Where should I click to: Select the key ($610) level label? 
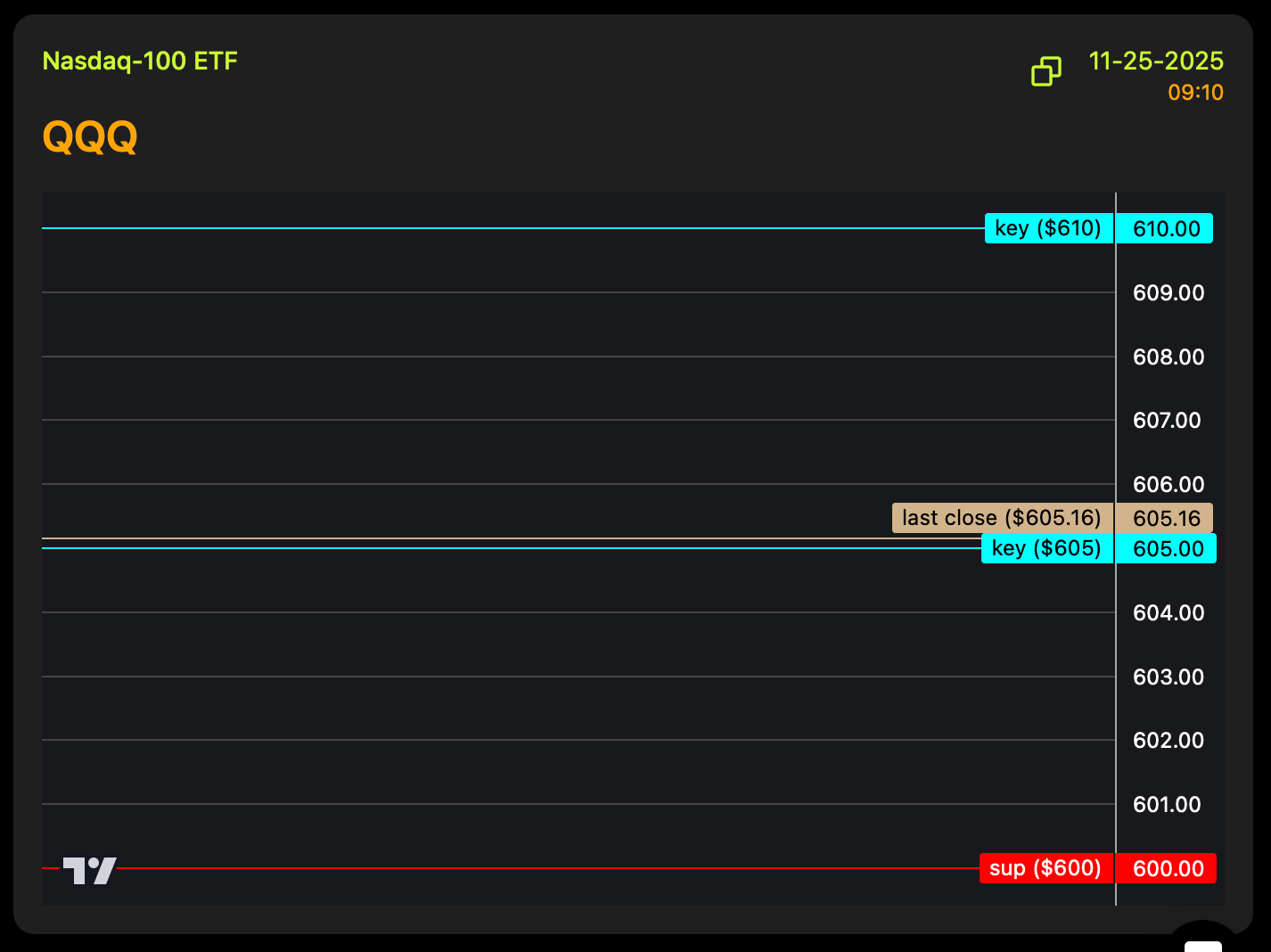click(x=1049, y=228)
